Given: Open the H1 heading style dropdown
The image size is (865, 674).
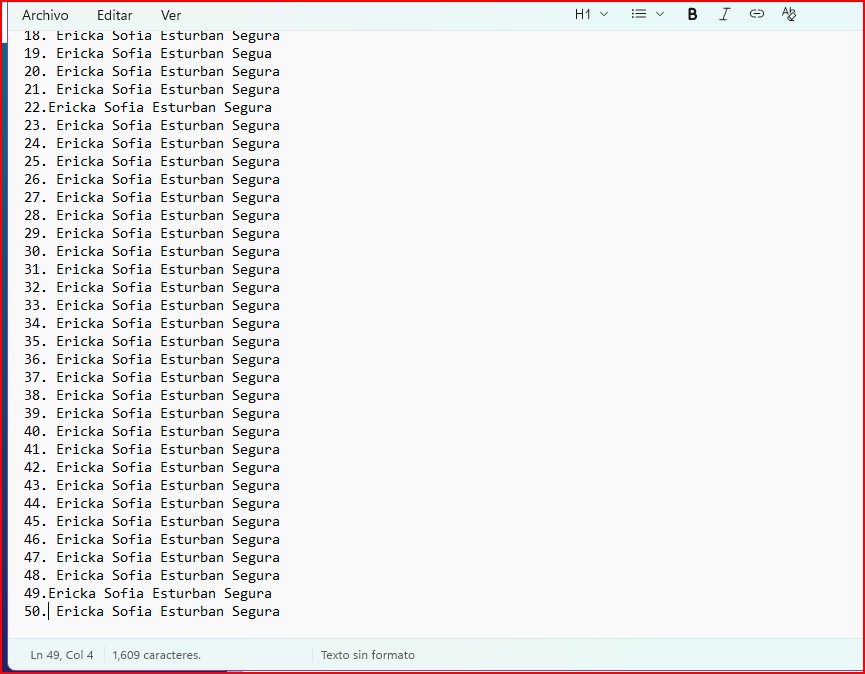Looking at the screenshot, I should (x=591, y=14).
